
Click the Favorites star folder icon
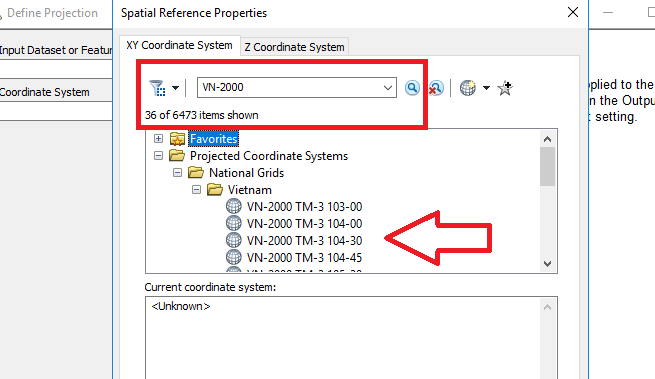click(x=177, y=139)
